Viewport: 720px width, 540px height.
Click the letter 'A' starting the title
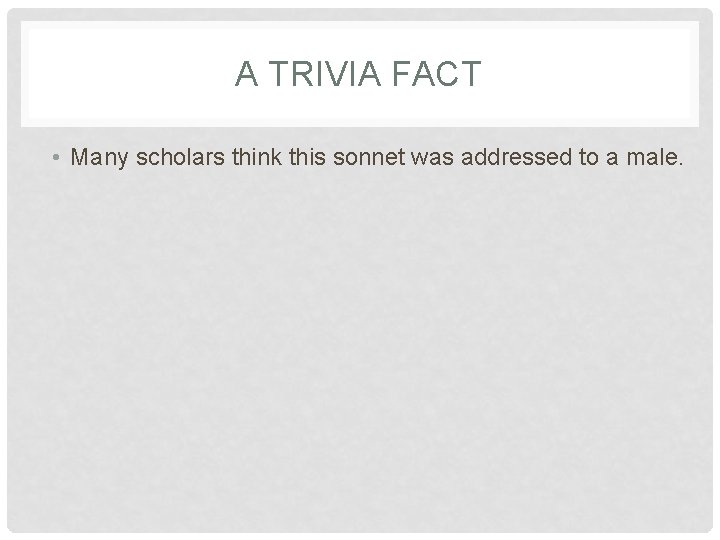tap(246, 73)
